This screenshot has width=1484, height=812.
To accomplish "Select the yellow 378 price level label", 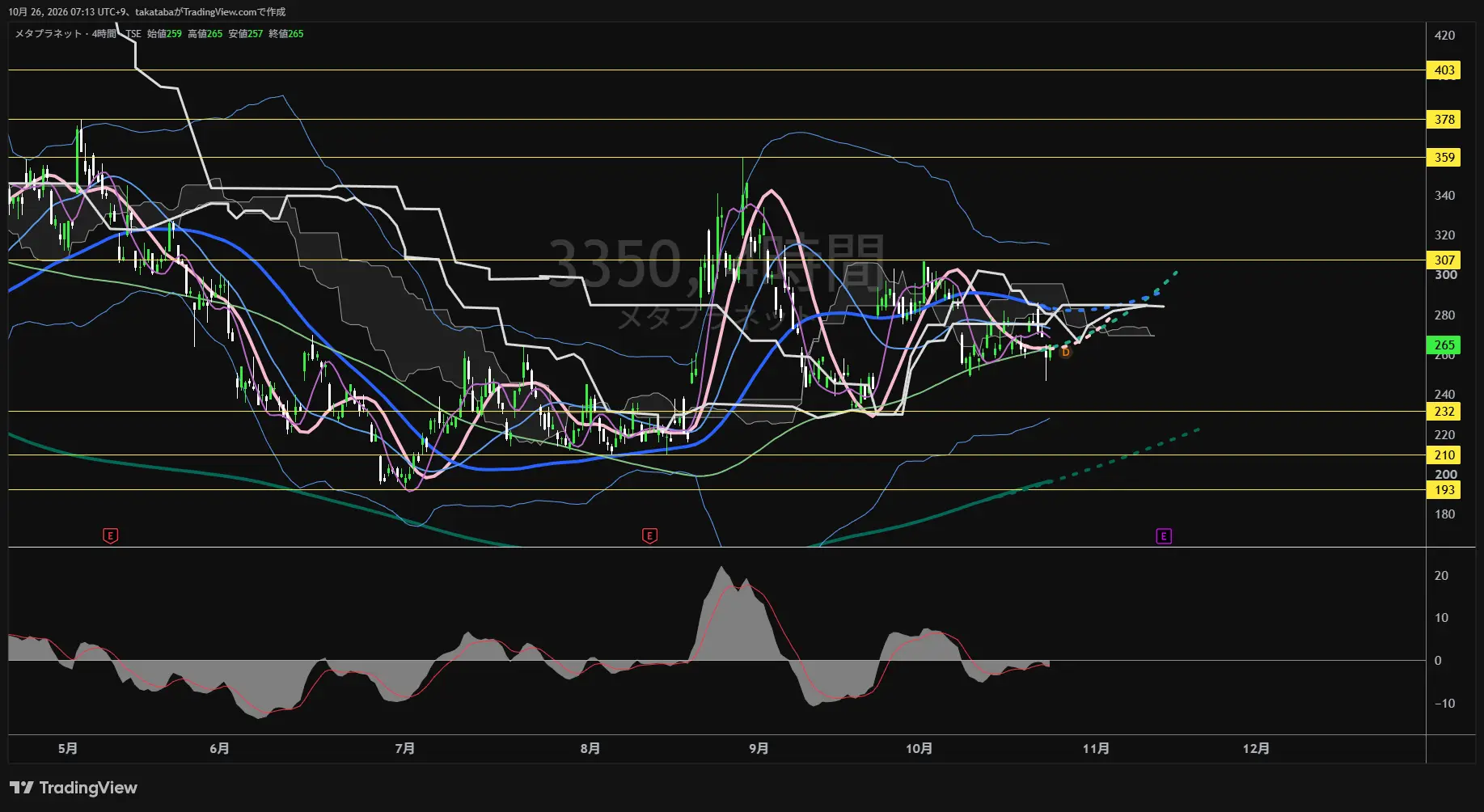I will click(1444, 120).
